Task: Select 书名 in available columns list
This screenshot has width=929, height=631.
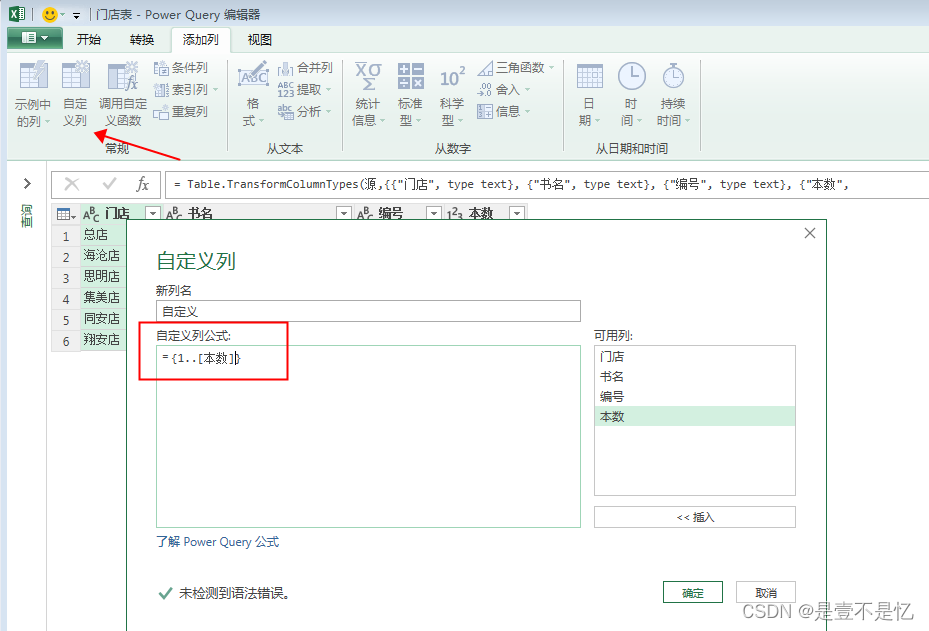Action: [694, 377]
